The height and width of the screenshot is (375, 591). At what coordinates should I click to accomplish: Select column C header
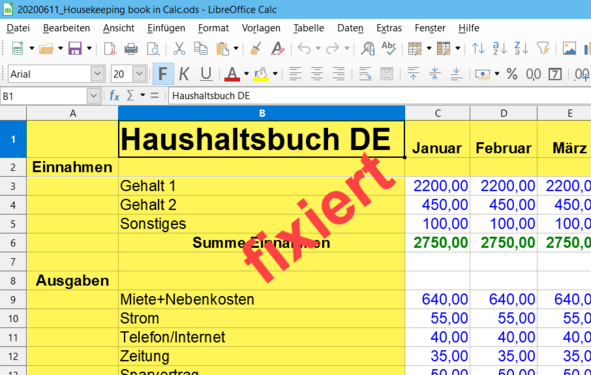tap(437, 113)
